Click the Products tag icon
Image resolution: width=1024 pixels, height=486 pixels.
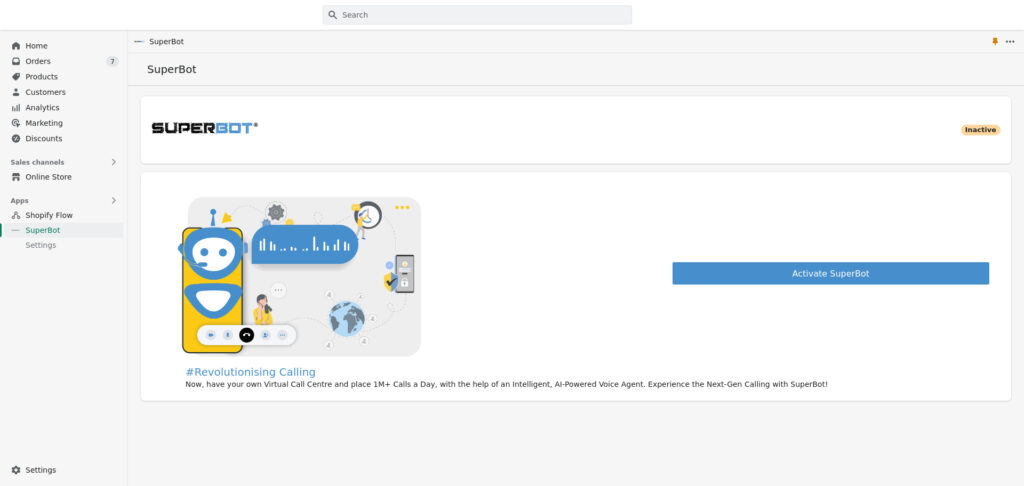point(16,76)
